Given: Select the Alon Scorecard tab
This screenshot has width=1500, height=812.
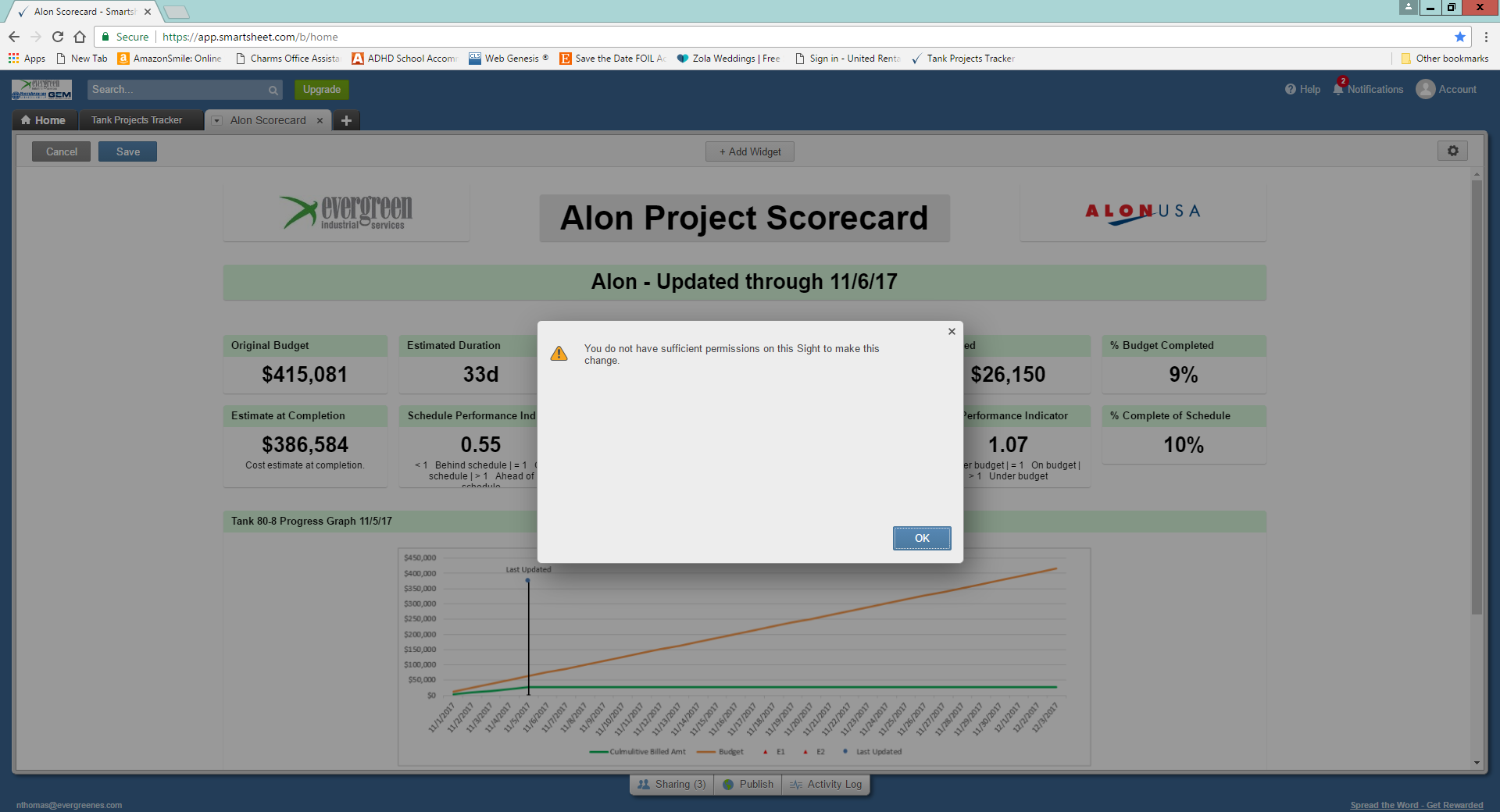Looking at the screenshot, I should 268,120.
